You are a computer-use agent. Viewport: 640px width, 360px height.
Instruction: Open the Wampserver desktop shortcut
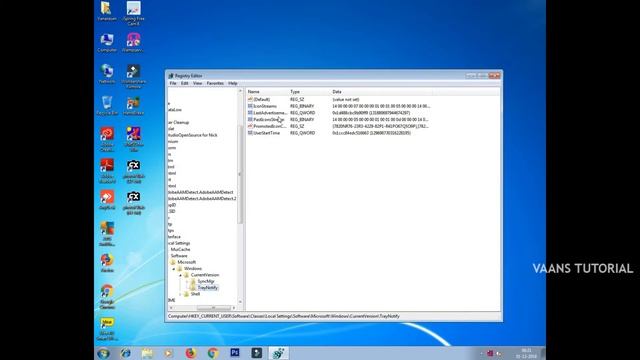tap(133, 43)
